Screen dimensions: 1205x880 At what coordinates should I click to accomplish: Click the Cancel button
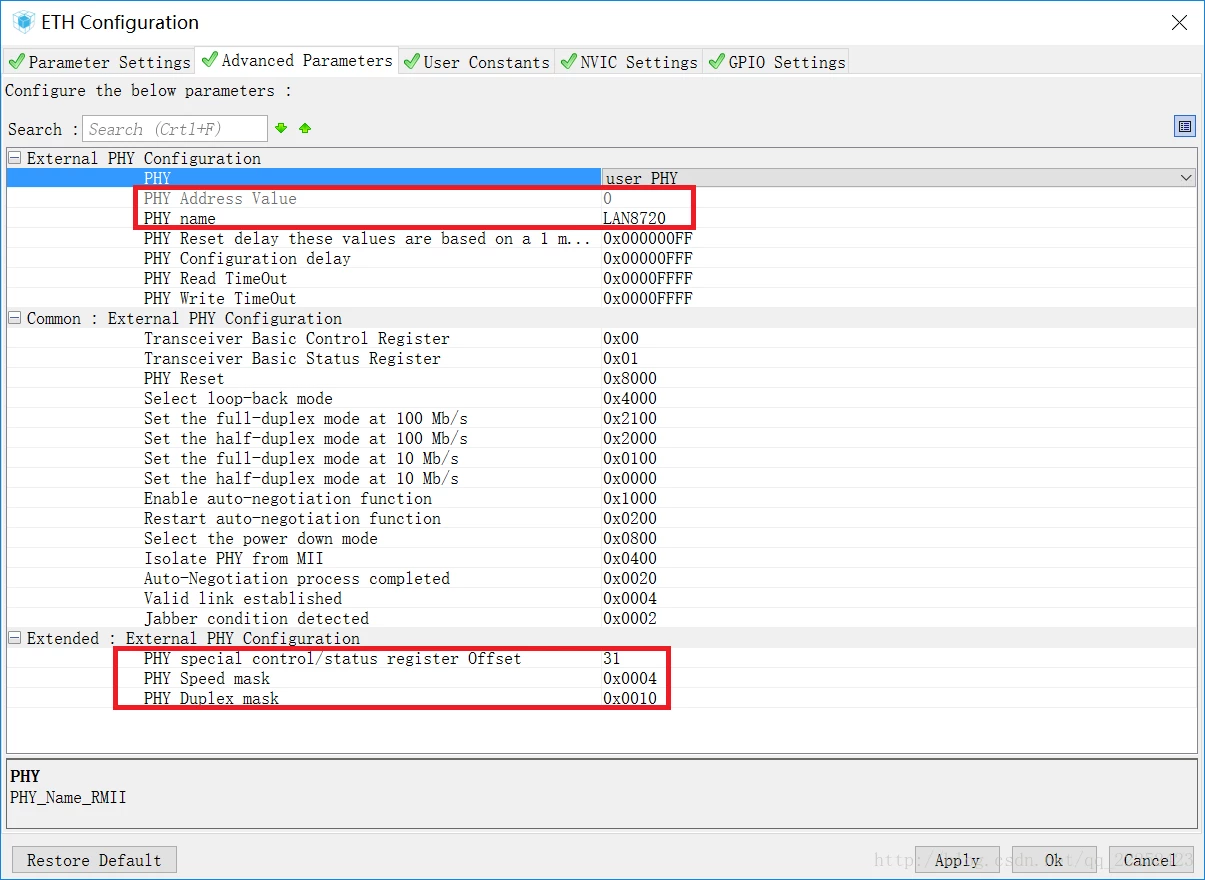[1150, 860]
